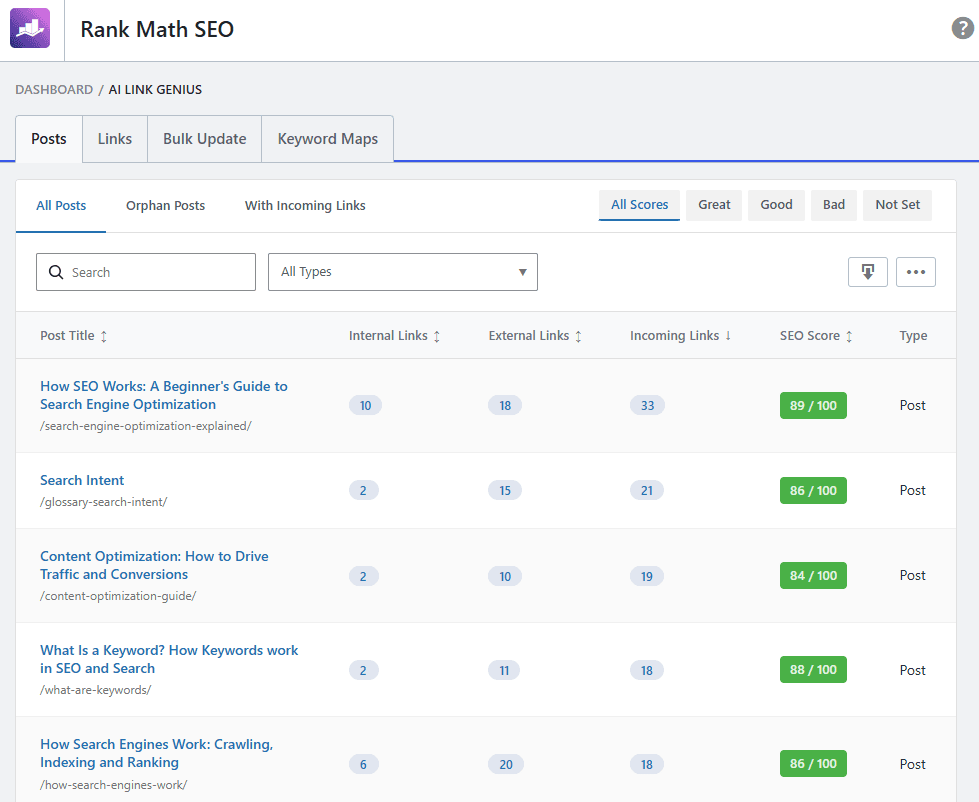Filter by Good score
This screenshot has height=802, width=979.
[776, 205]
